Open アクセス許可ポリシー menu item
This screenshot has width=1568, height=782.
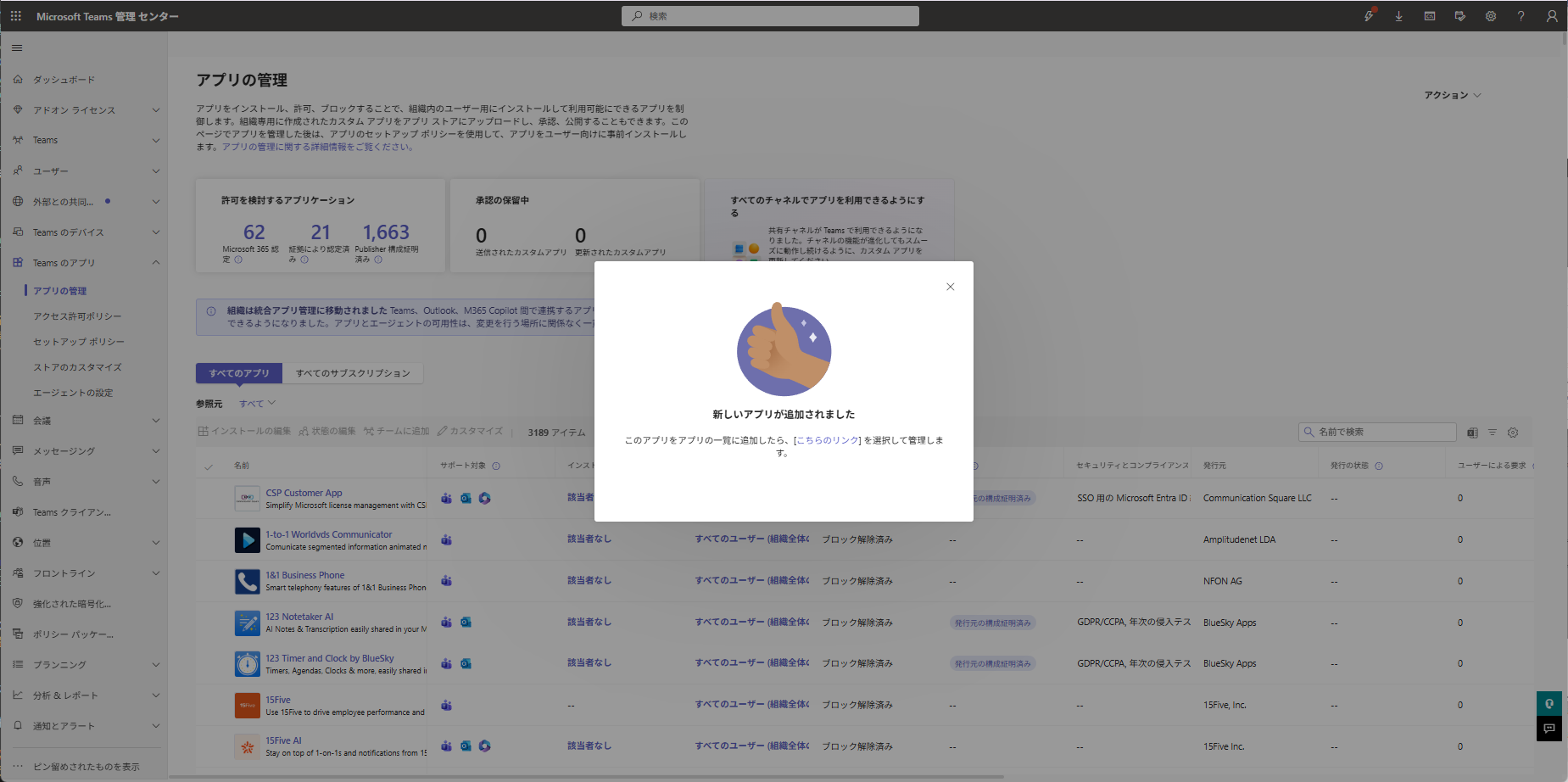77,316
